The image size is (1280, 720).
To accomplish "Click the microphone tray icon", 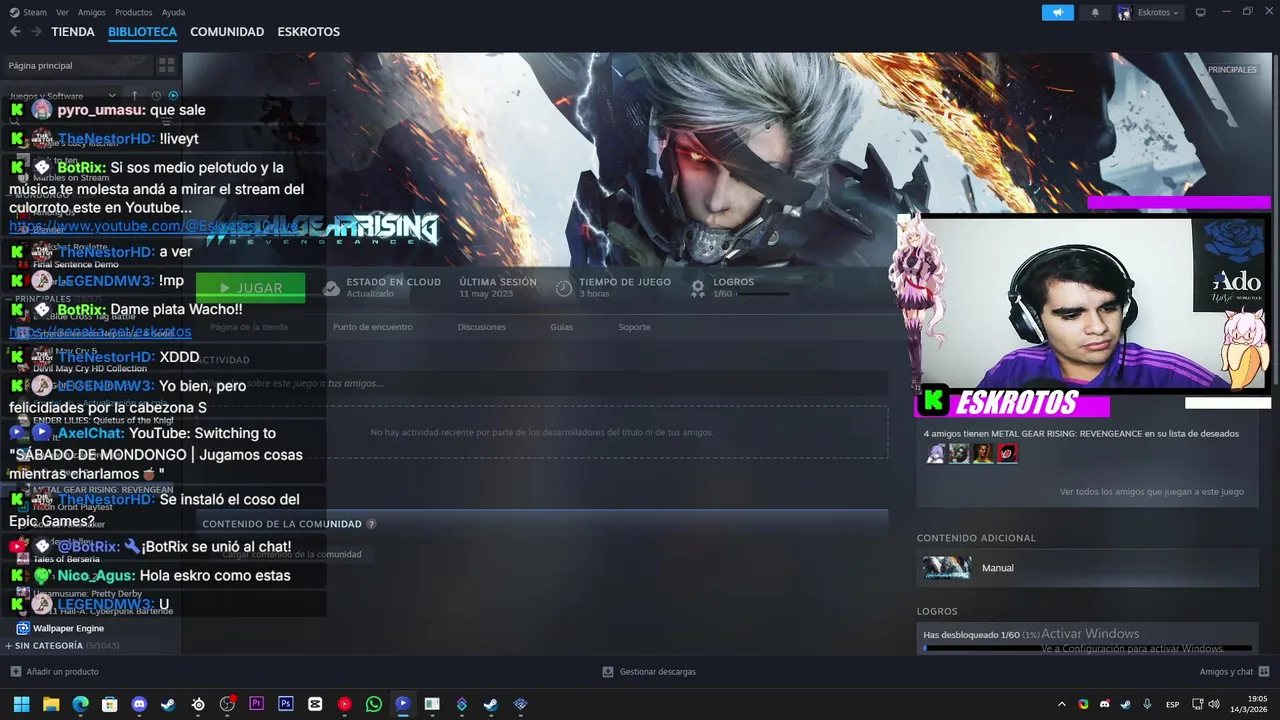I will [1147, 704].
